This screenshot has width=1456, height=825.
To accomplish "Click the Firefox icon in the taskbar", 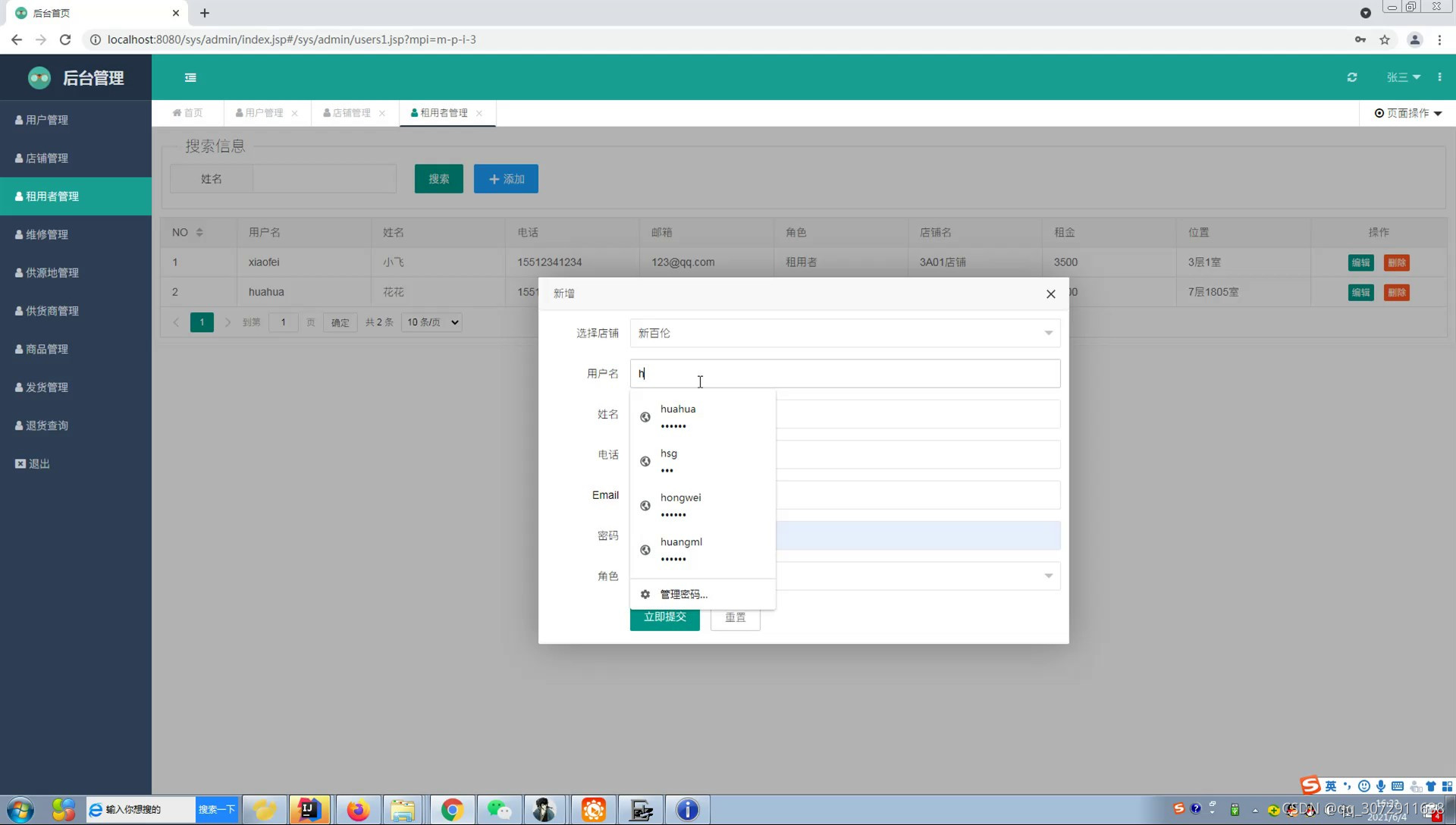I will 358,810.
